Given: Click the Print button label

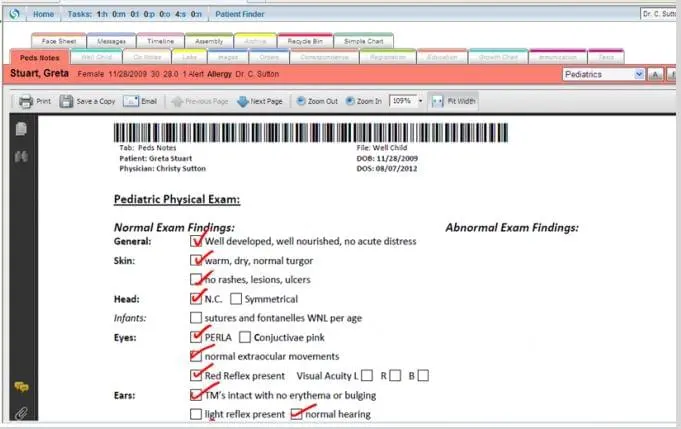Looking at the screenshot, I should coord(43,101).
